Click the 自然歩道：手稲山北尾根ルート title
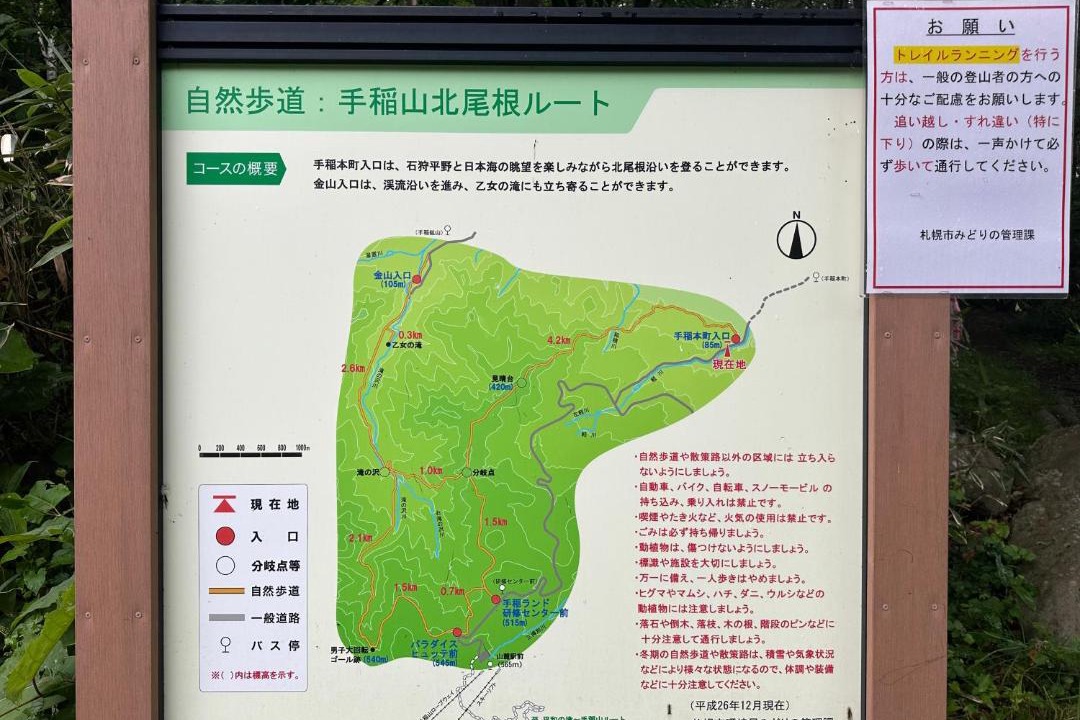The height and width of the screenshot is (720, 1080). [x=398, y=103]
